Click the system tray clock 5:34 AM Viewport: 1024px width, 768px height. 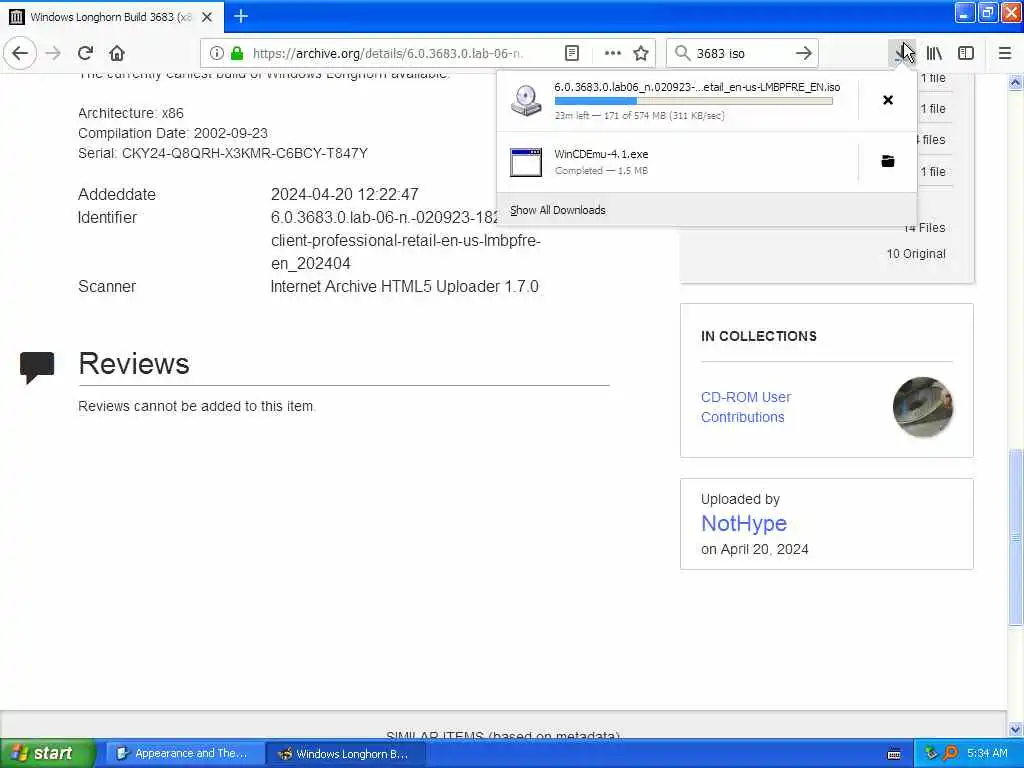tap(987, 753)
